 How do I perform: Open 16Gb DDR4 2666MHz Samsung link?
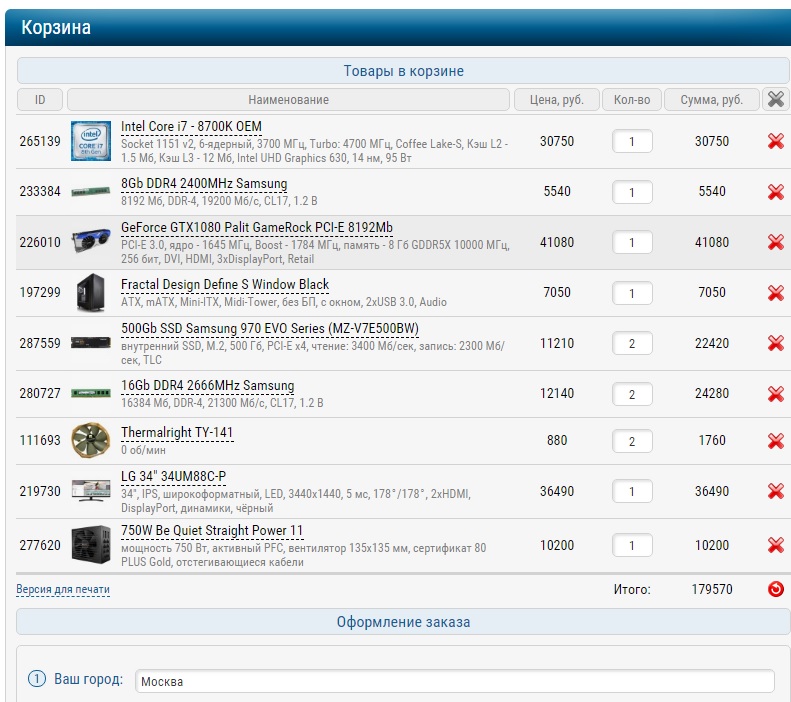pyautogui.click(x=207, y=385)
